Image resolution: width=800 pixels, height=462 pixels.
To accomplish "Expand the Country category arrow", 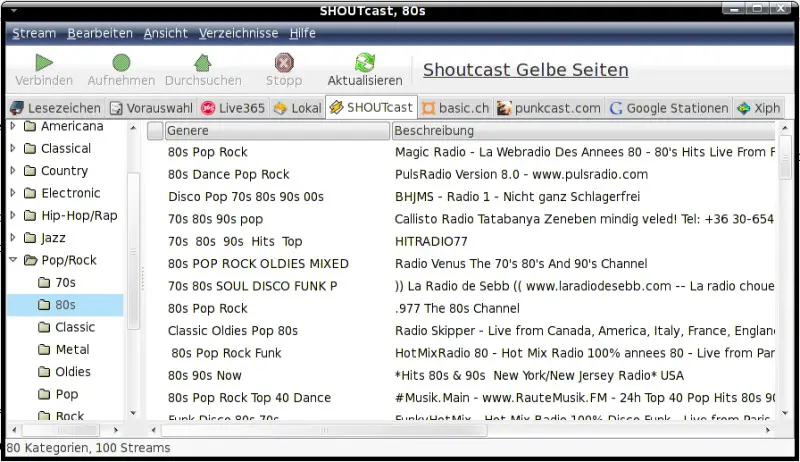I will pos(13,170).
